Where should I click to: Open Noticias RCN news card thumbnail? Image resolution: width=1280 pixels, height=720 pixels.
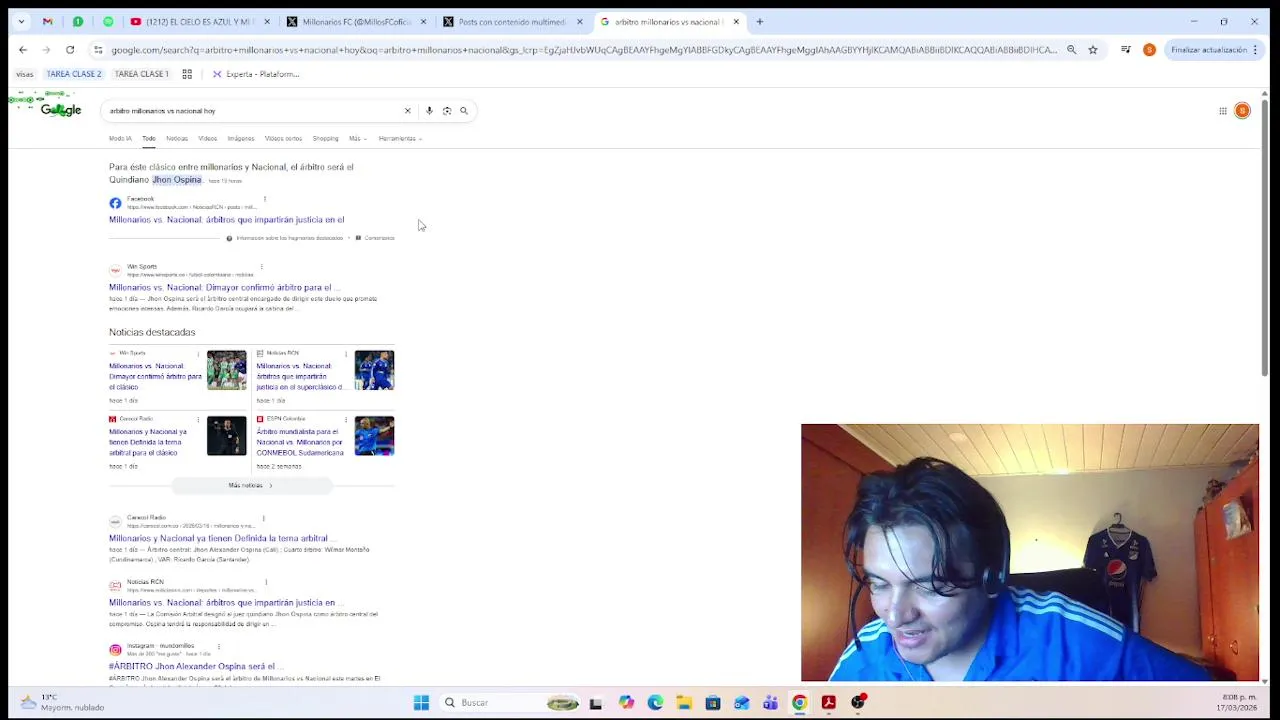click(374, 370)
